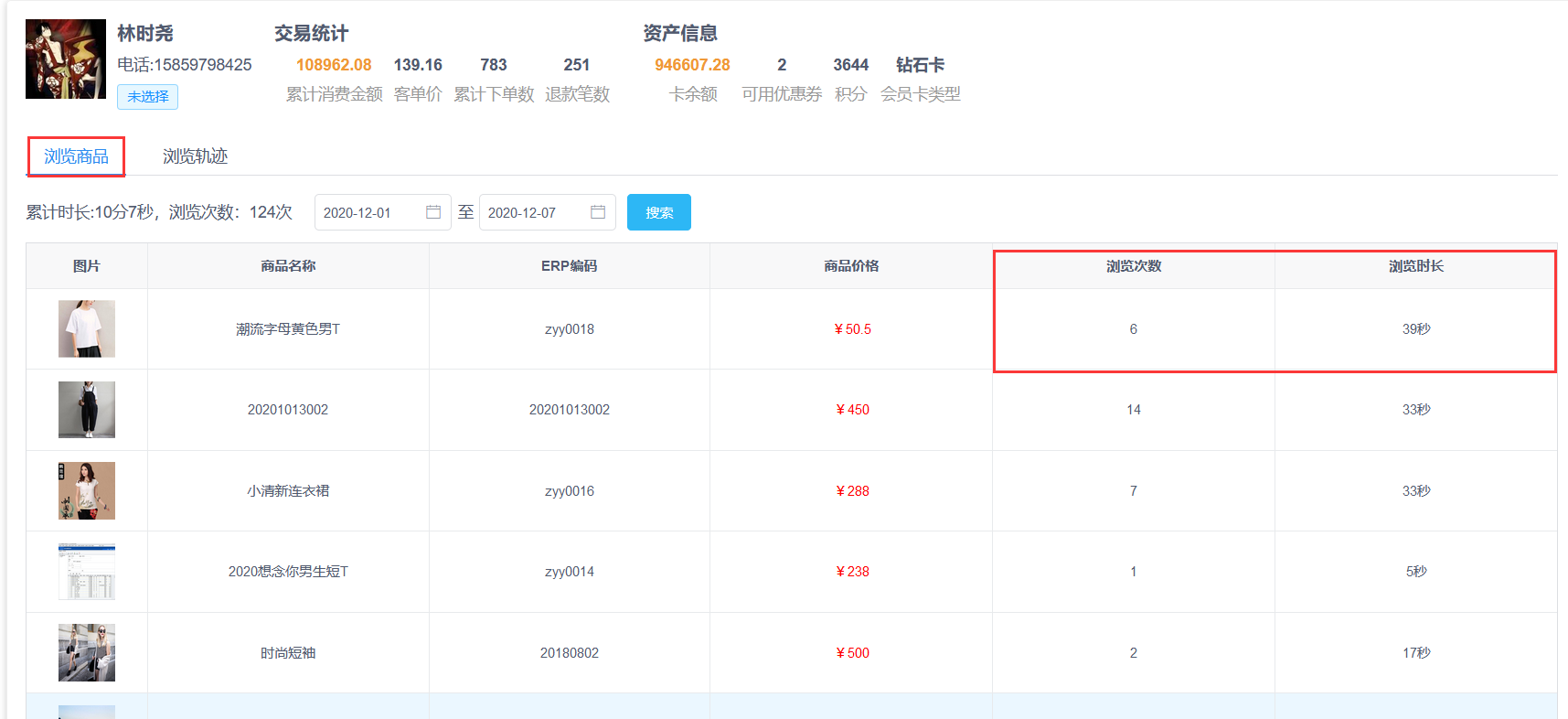
Task: Select the end date input 2020-12-07
Action: [x=548, y=212]
